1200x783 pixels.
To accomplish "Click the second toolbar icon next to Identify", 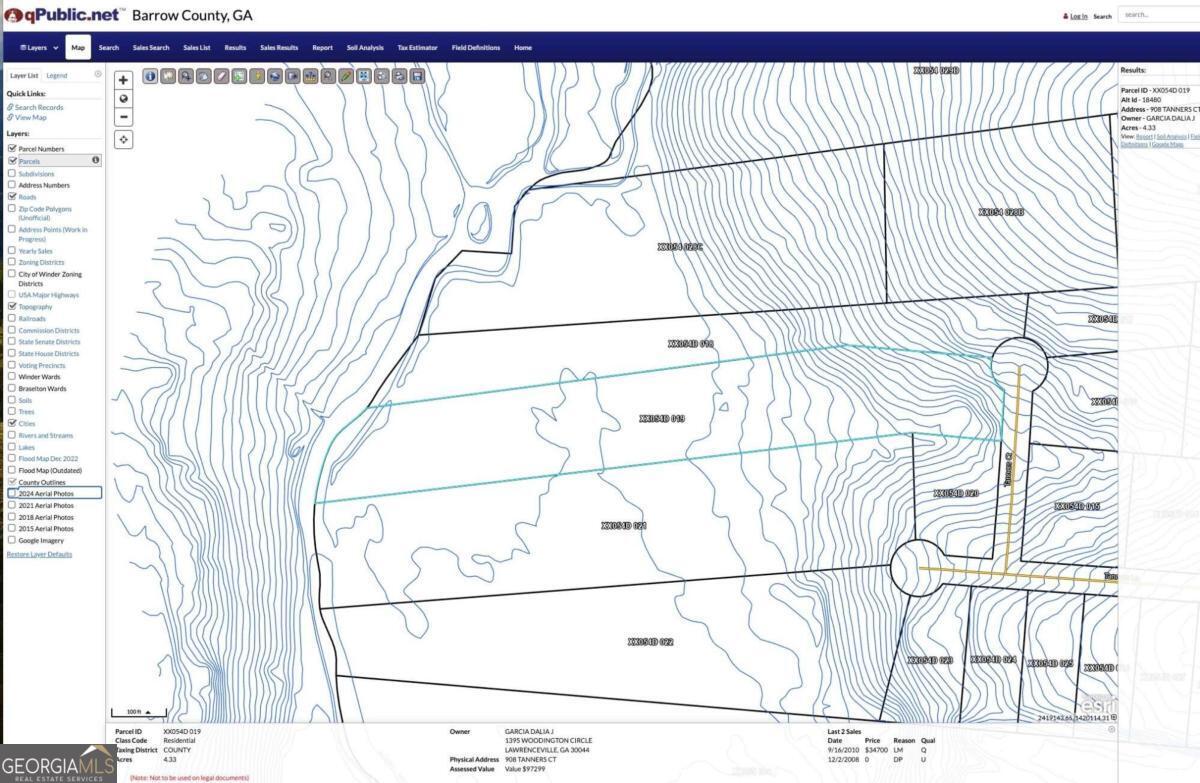I will (168, 75).
